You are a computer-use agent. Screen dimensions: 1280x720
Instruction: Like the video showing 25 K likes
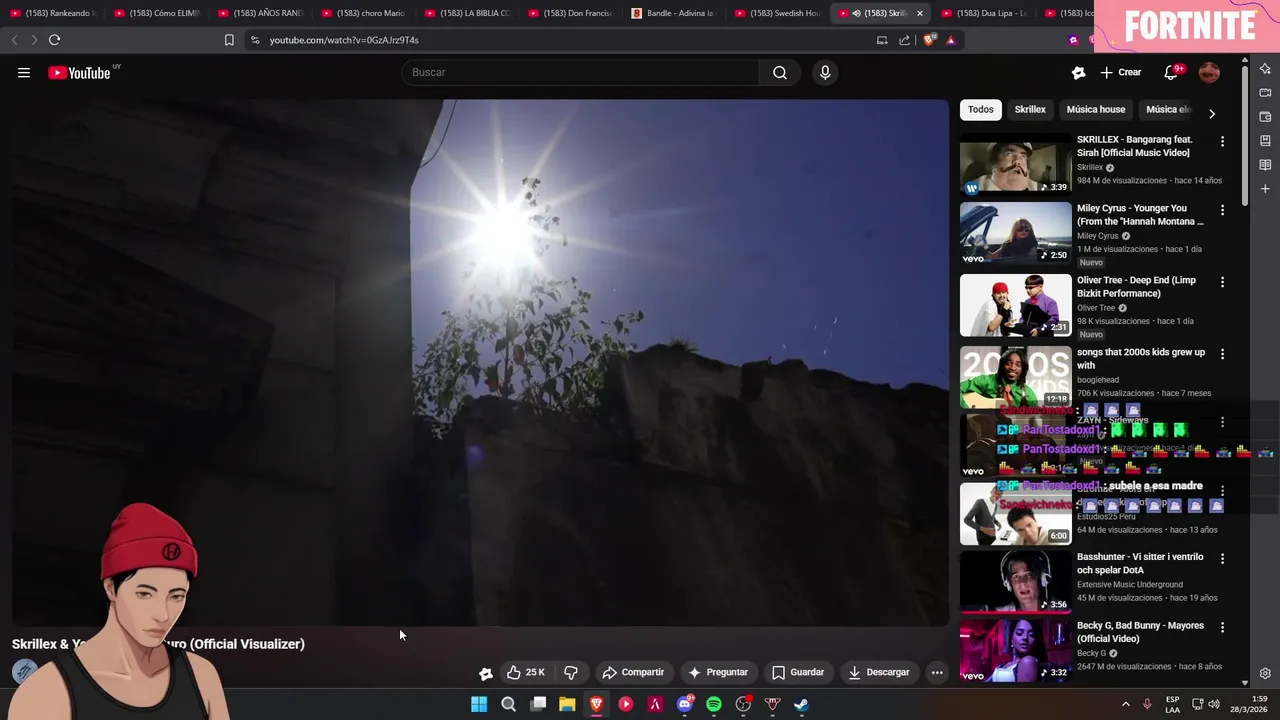coord(525,672)
